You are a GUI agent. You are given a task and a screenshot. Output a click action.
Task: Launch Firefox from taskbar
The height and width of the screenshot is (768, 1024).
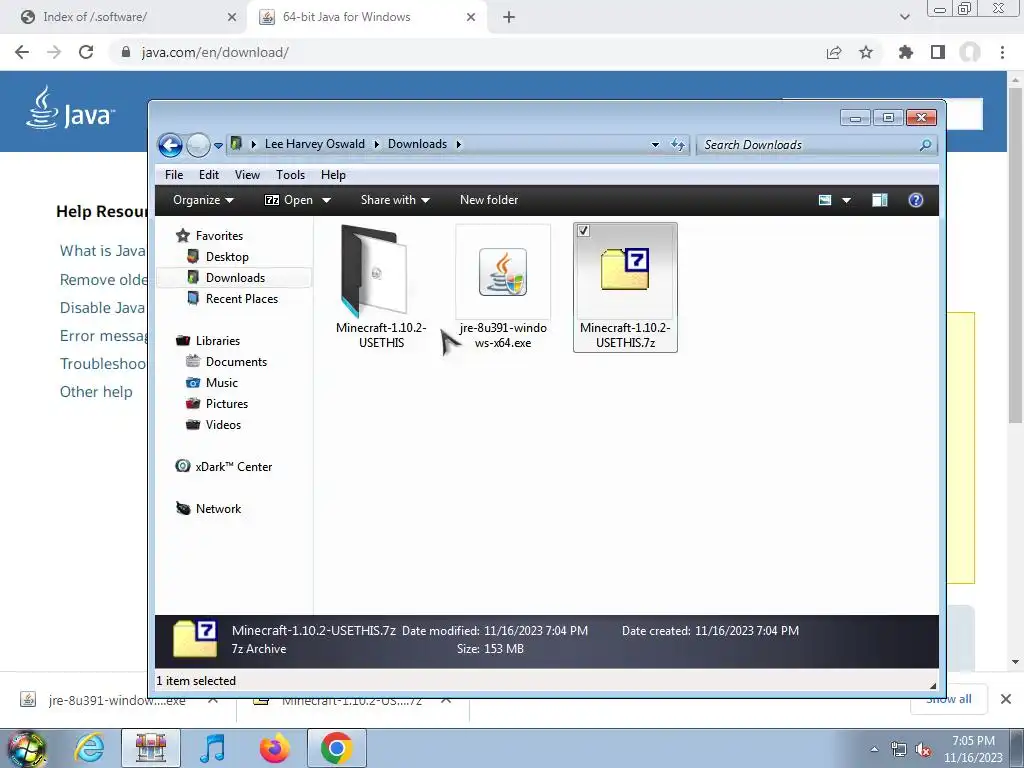click(x=275, y=748)
